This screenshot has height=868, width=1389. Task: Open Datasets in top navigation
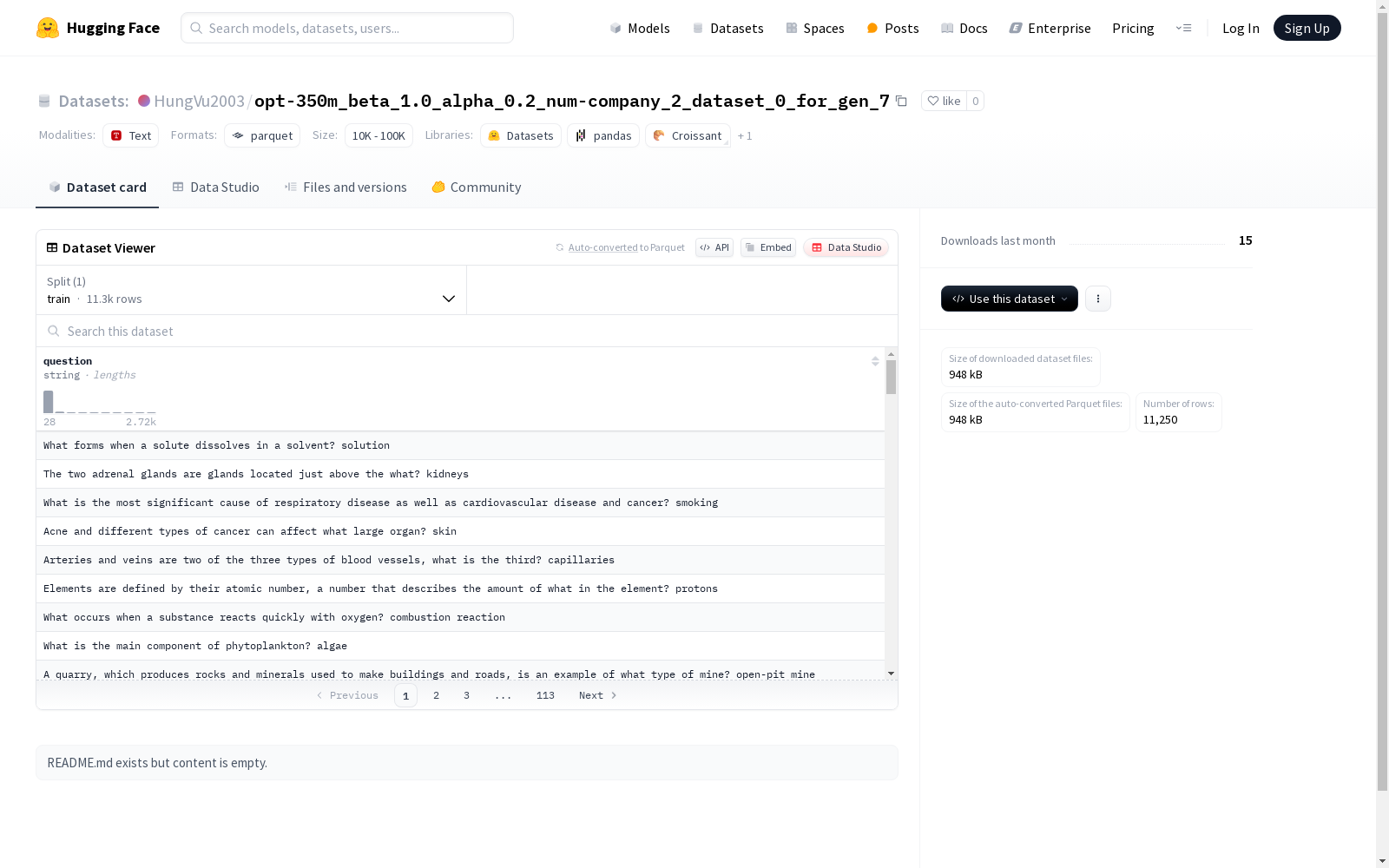pyautogui.click(x=727, y=28)
